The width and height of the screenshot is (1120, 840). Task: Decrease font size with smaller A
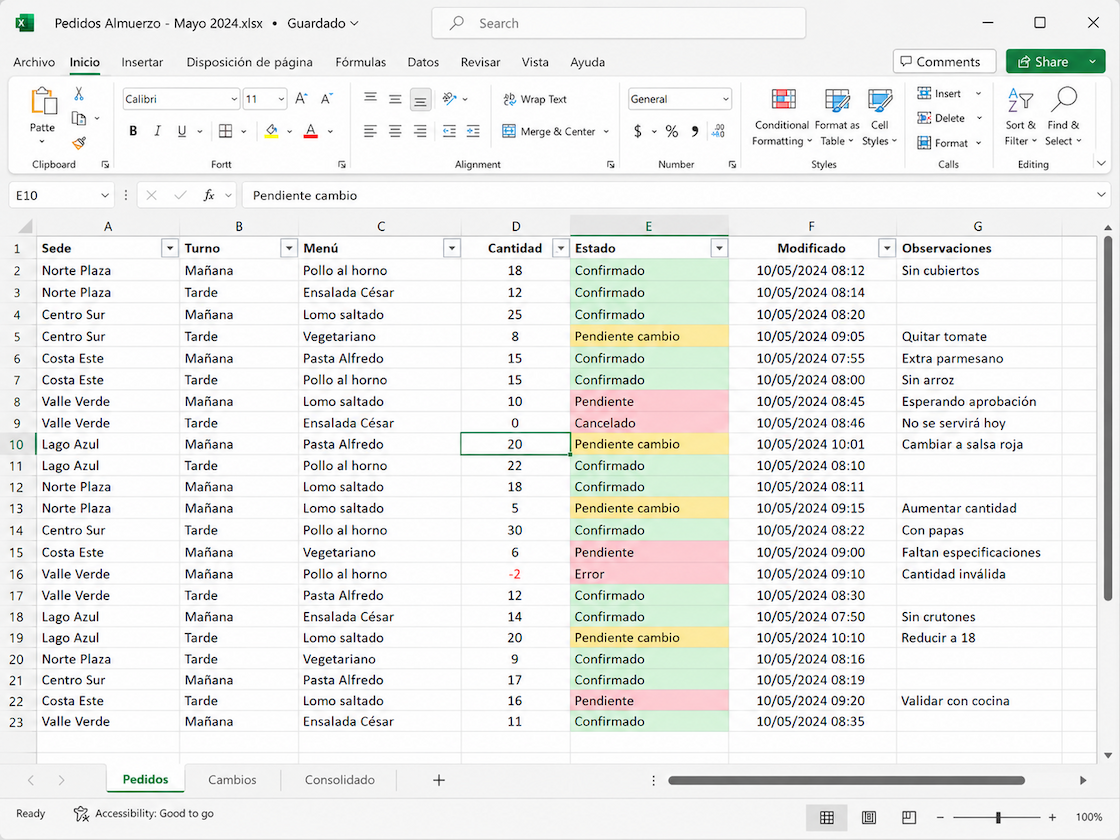326,99
